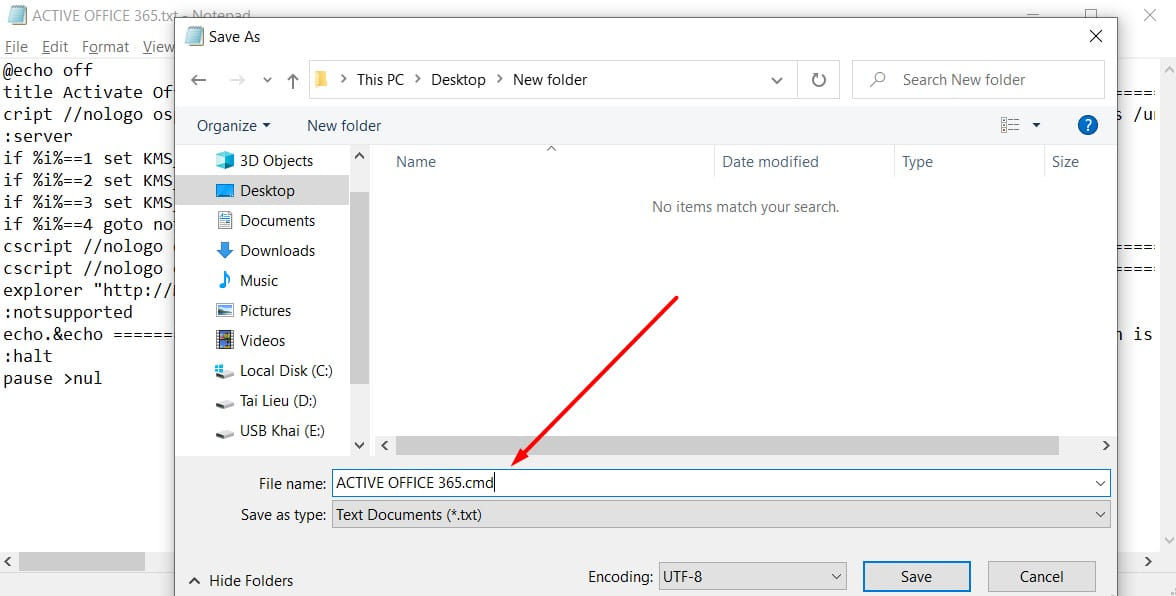
Task: Select New folder in address path
Action: pyautogui.click(x=550, y=79)
